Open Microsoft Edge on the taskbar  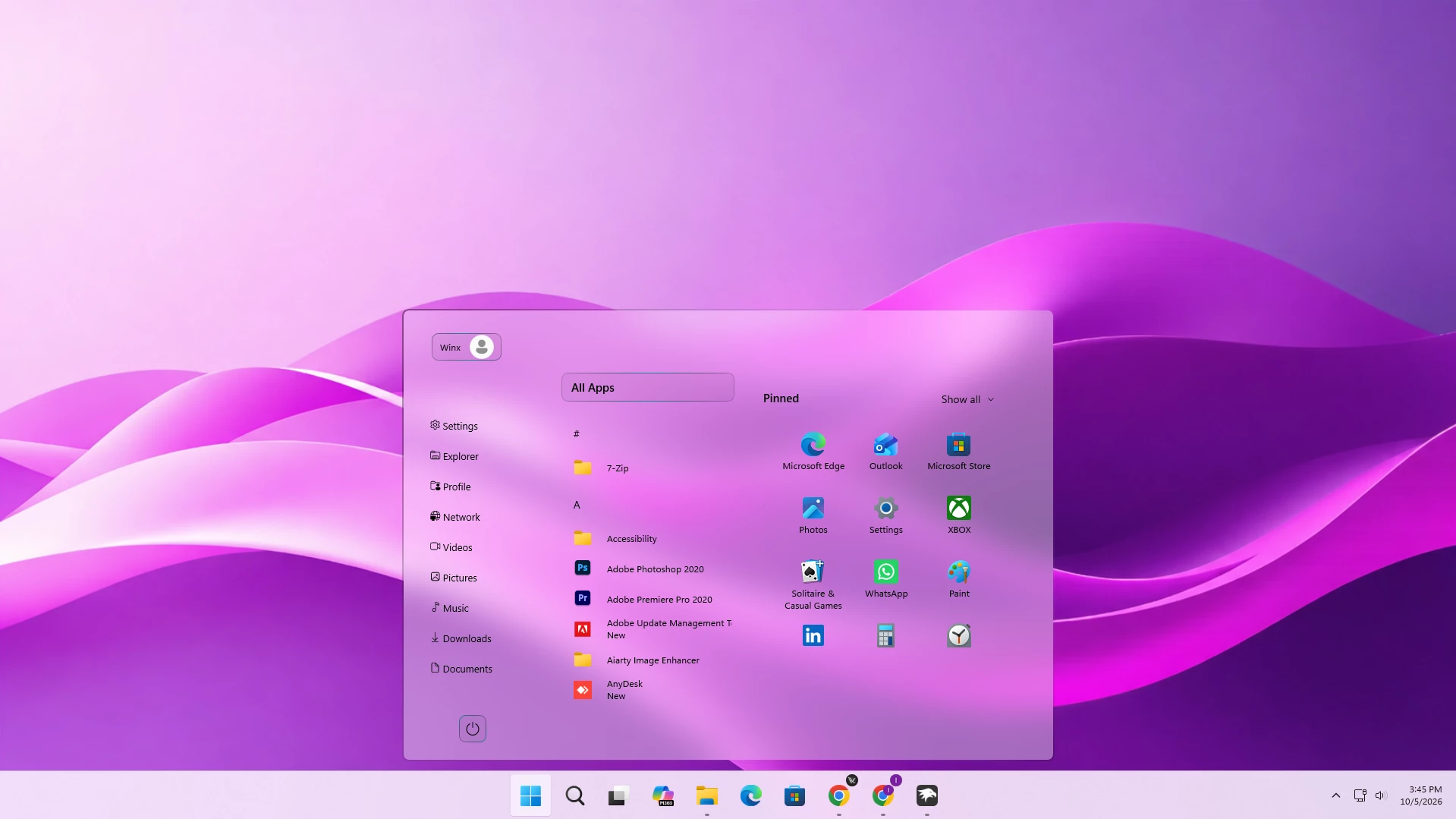750,795
